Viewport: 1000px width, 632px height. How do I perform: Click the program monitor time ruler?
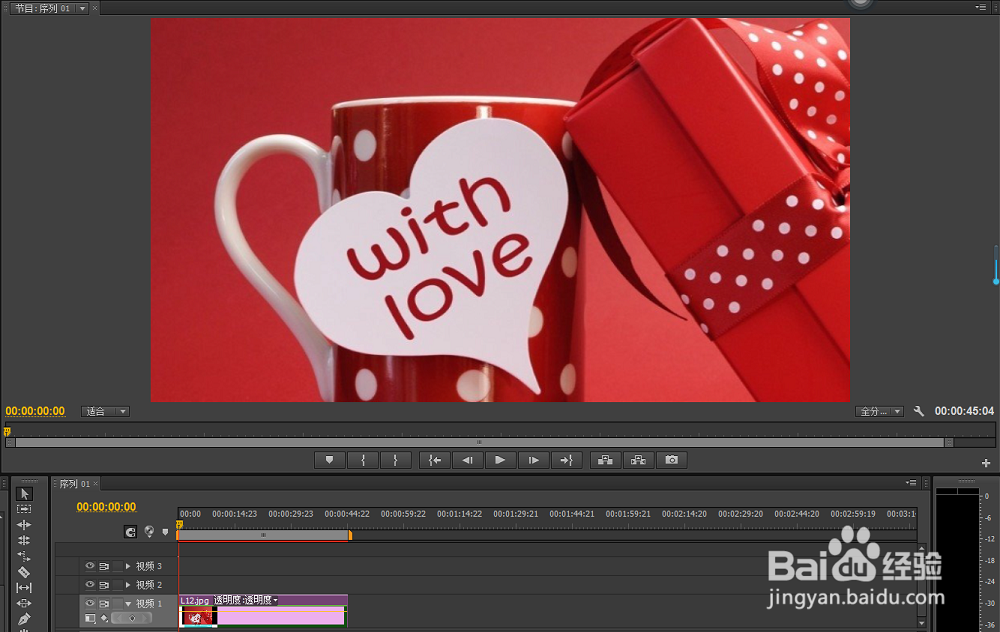pyautogui.click(x=500, y=431)
